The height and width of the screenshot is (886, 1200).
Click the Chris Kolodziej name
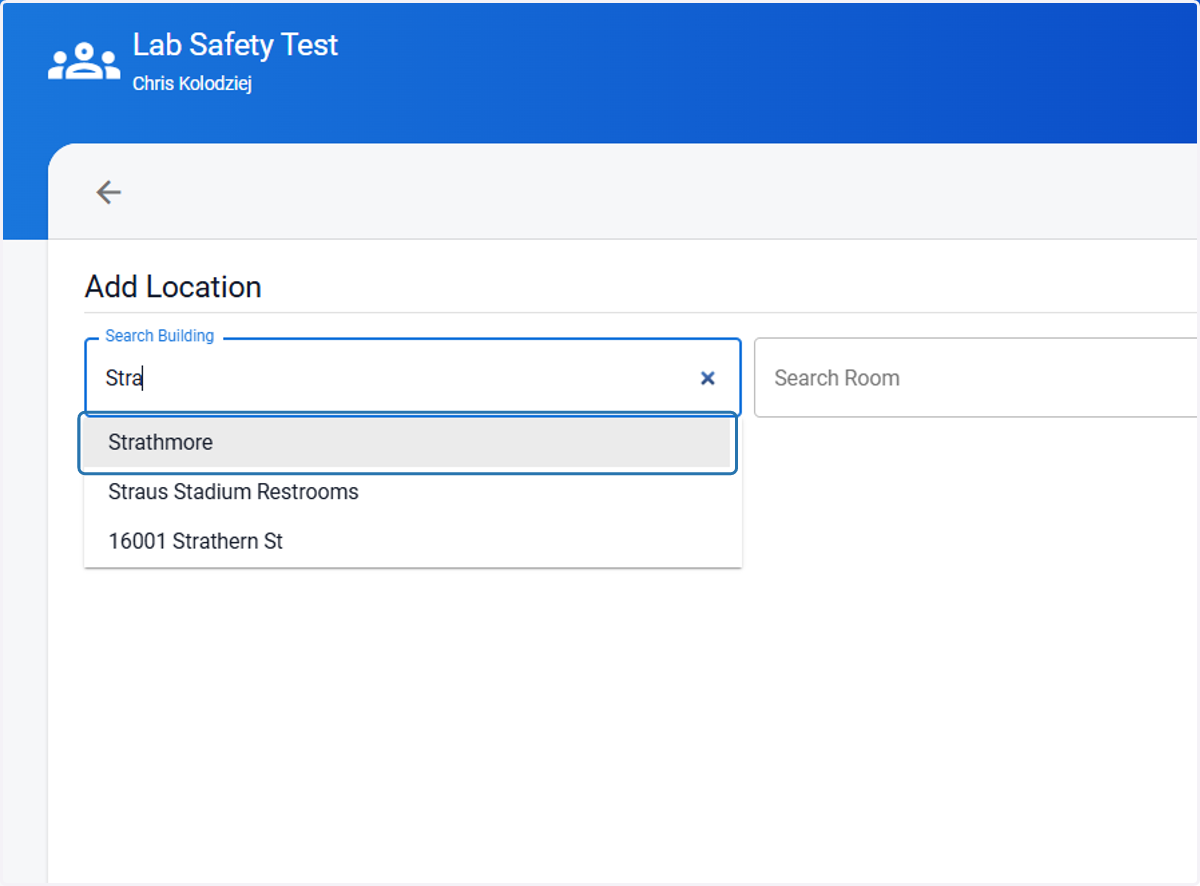tap(192, 84)
